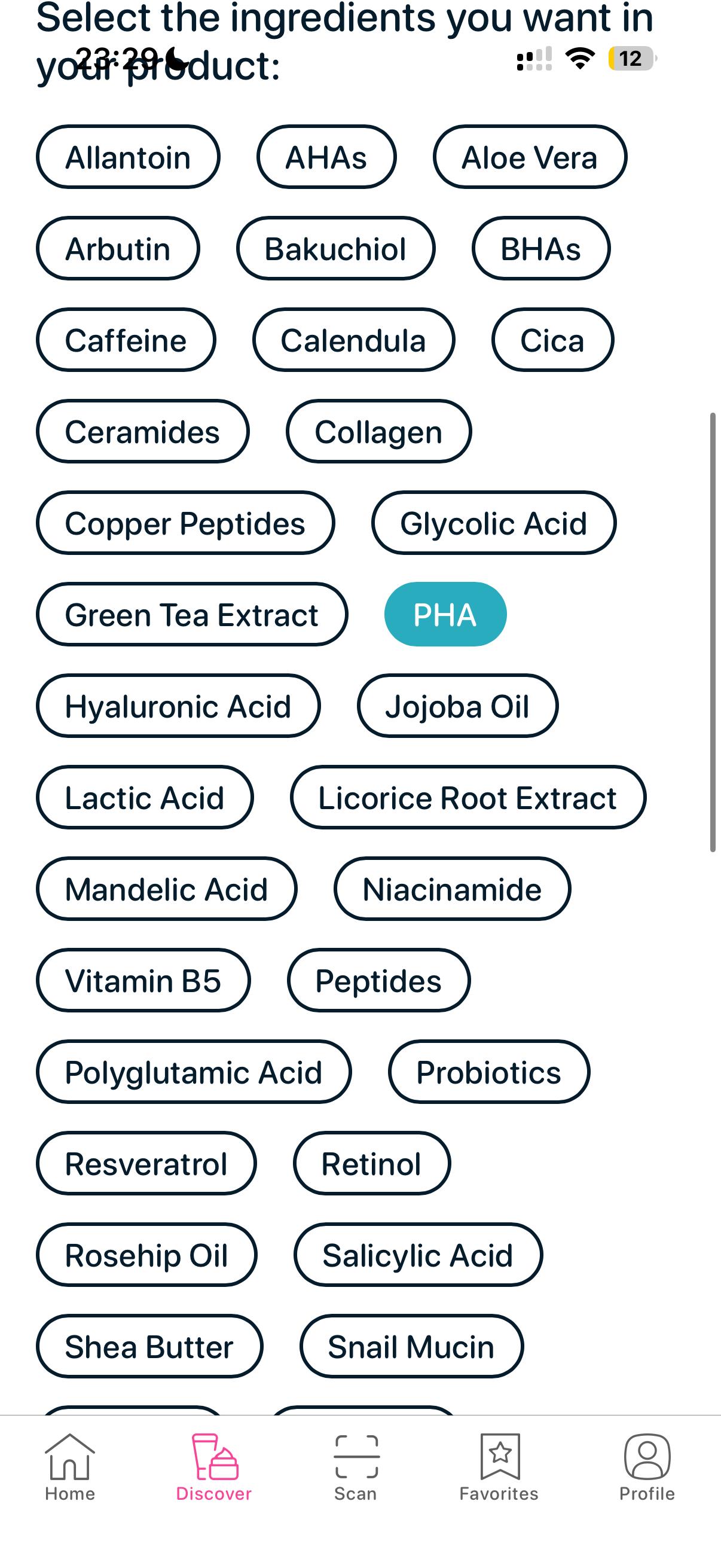This screenshot has width=721, height=1568.
Task: Select the Caffeine ingredient chip
Action: point(126,339)
